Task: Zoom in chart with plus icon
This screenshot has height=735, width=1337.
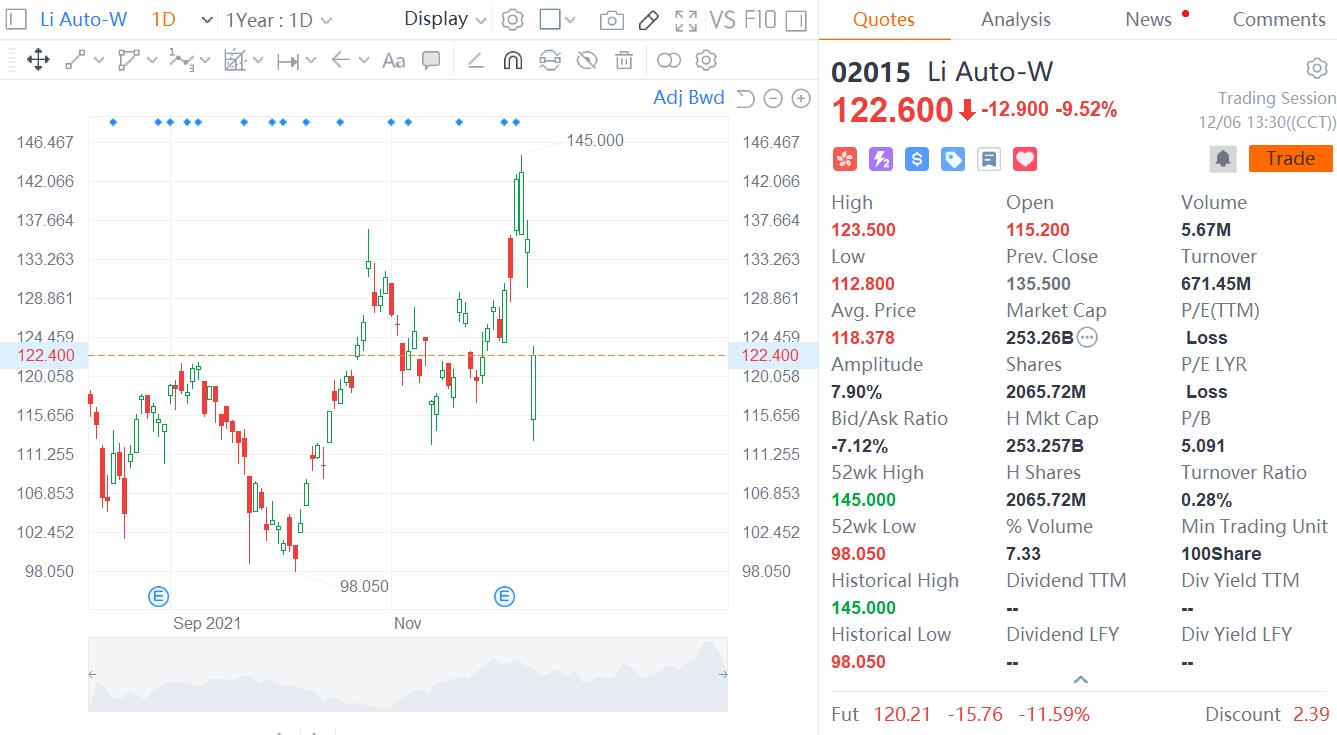Action: tap(801, 98)
